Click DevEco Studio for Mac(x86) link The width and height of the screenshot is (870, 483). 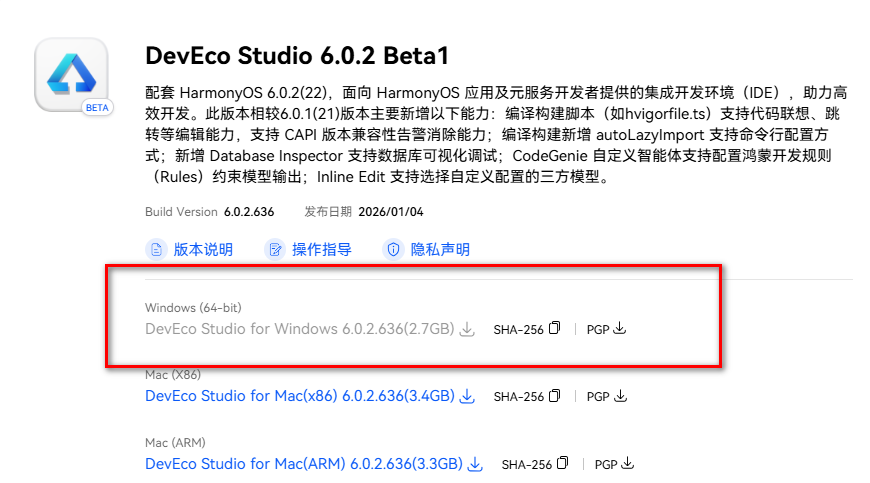tap(299, 396)
